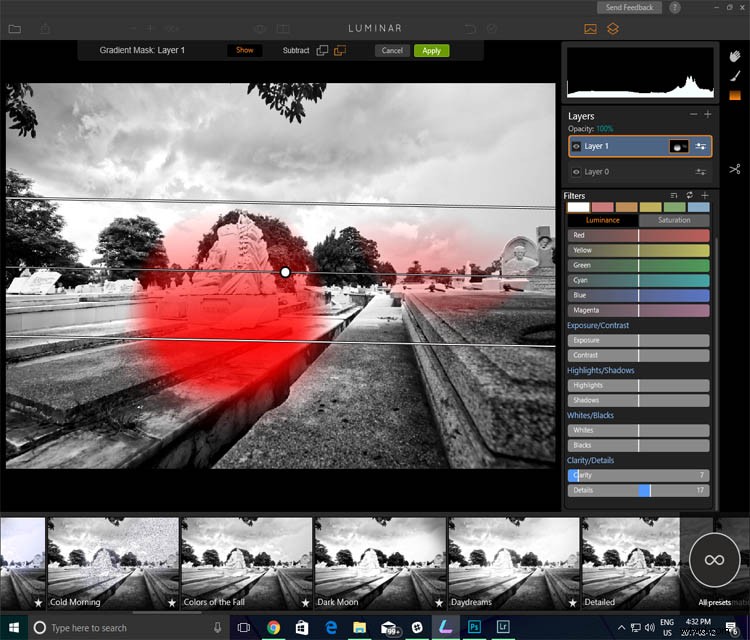Open the history clock icon
The height and width of the screenshot is (640, 750).
492,29
